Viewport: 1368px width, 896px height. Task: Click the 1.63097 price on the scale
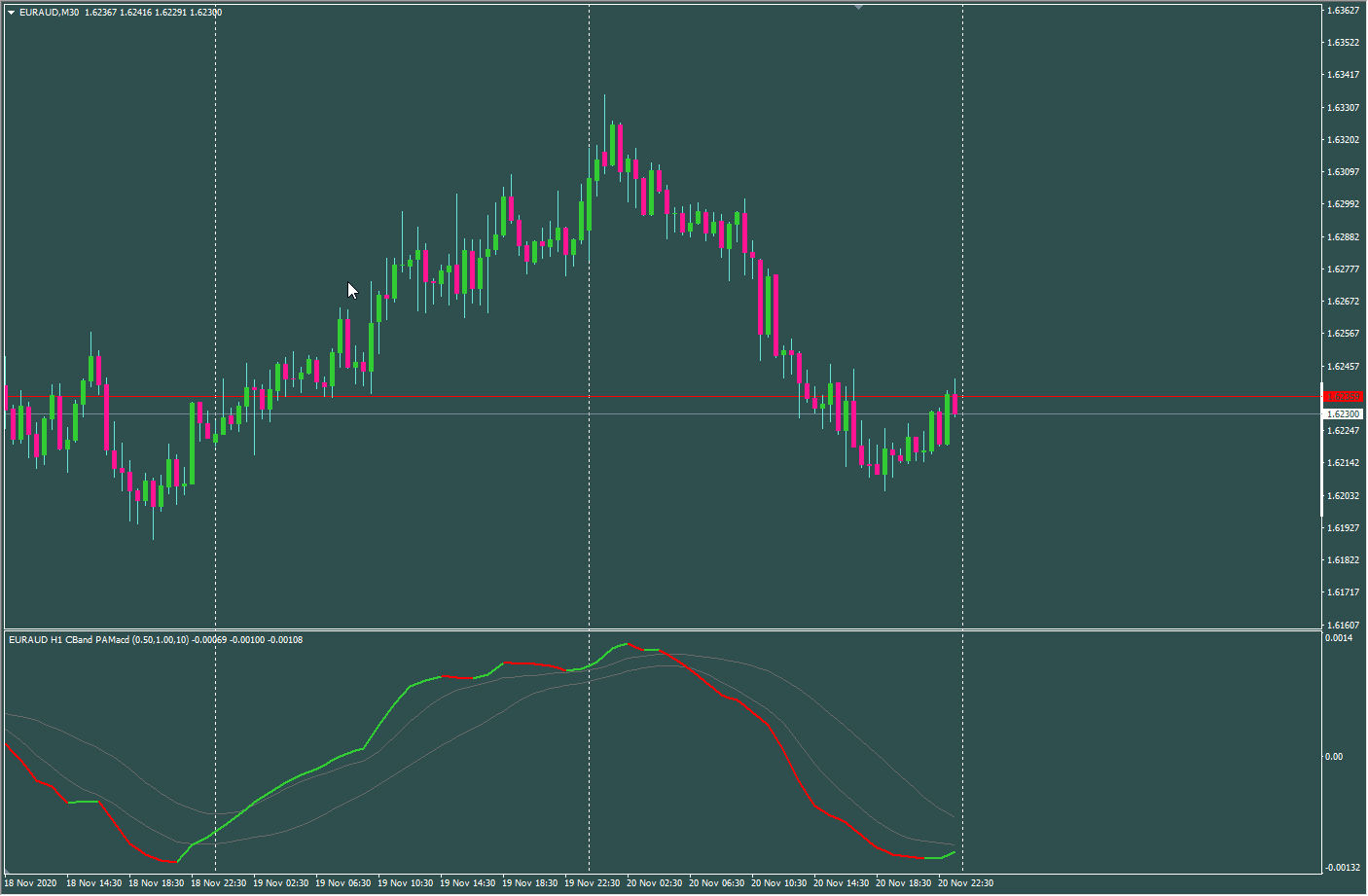[x=1344, y=172]
